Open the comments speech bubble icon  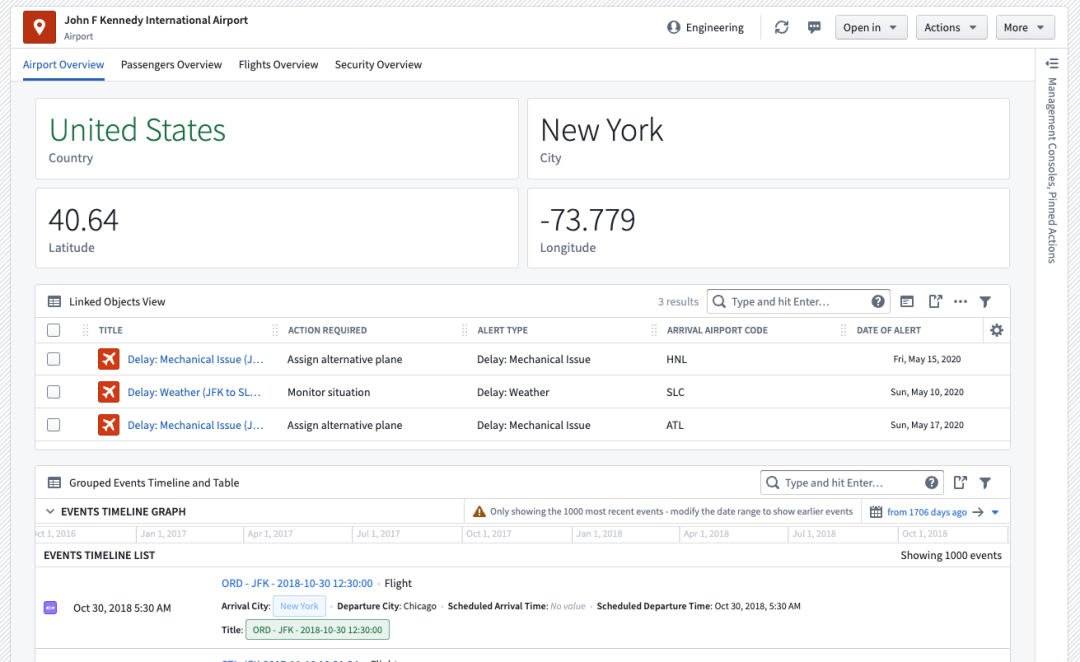pos(814,28)
